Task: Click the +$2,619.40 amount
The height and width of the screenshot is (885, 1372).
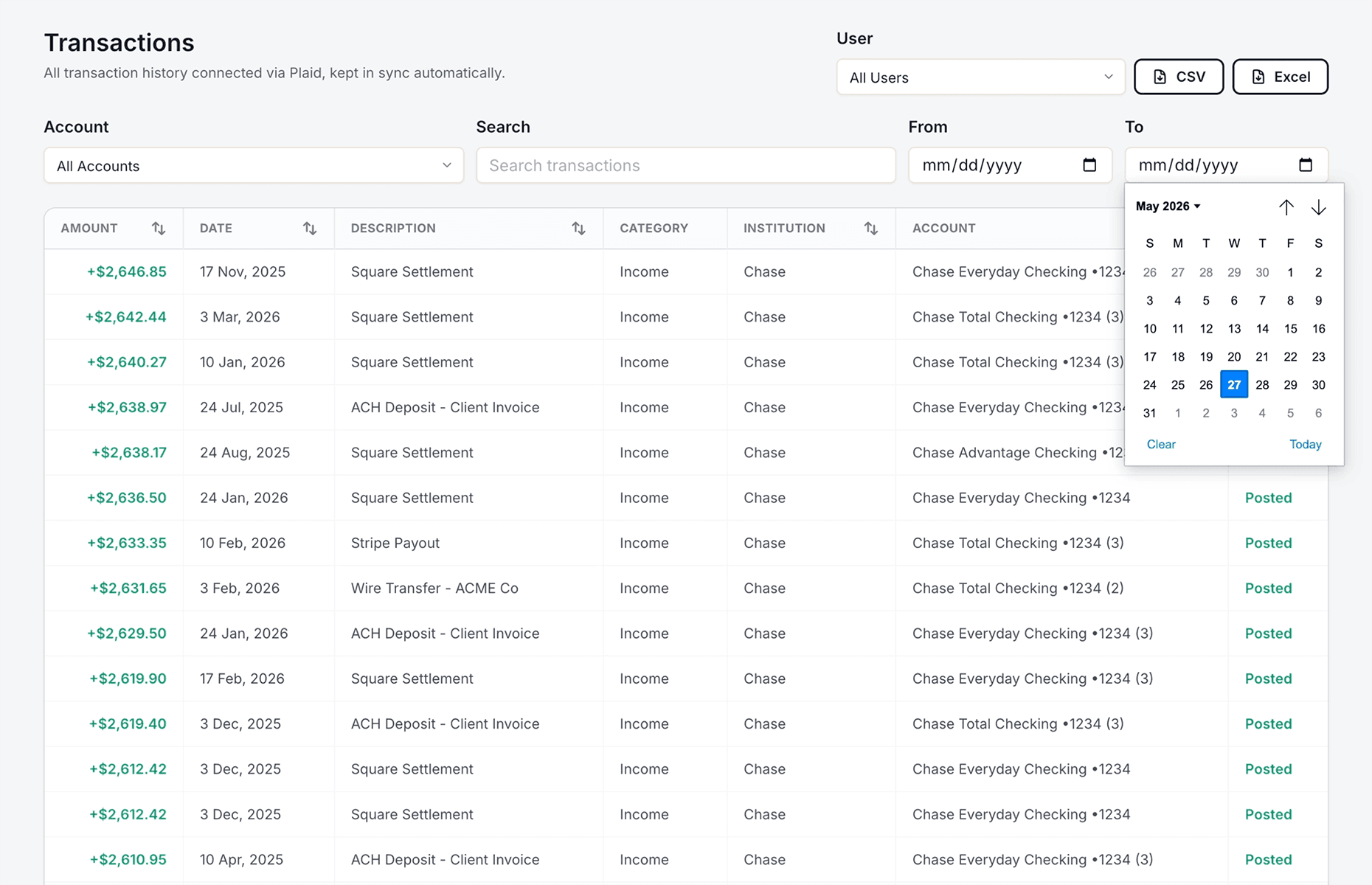Action: coord(128,723)
